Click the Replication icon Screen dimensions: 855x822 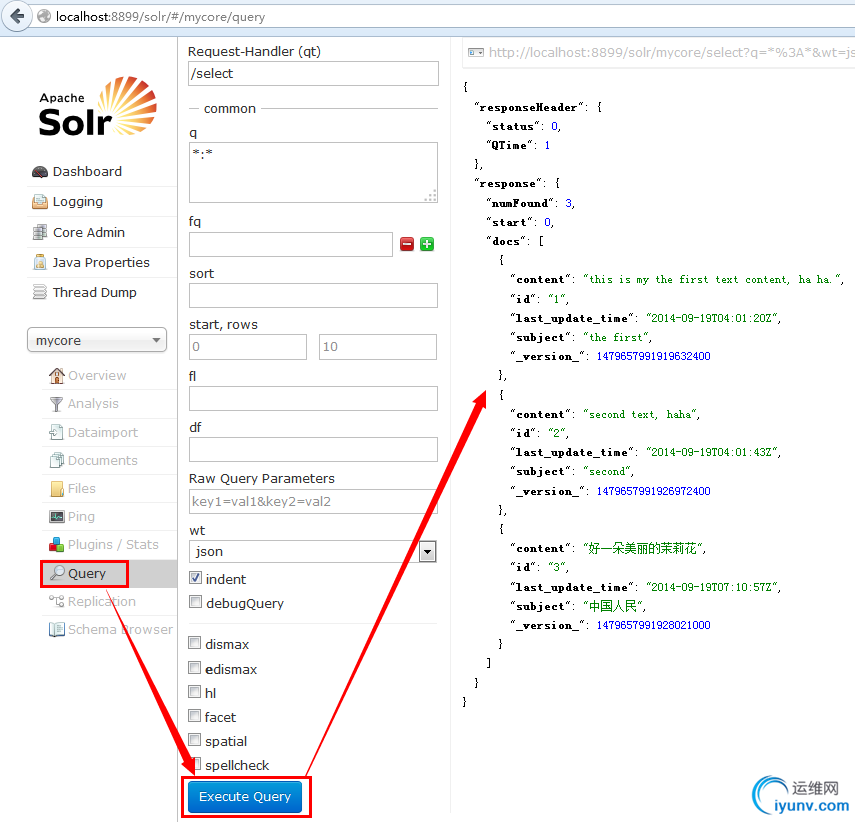point(56,601)
